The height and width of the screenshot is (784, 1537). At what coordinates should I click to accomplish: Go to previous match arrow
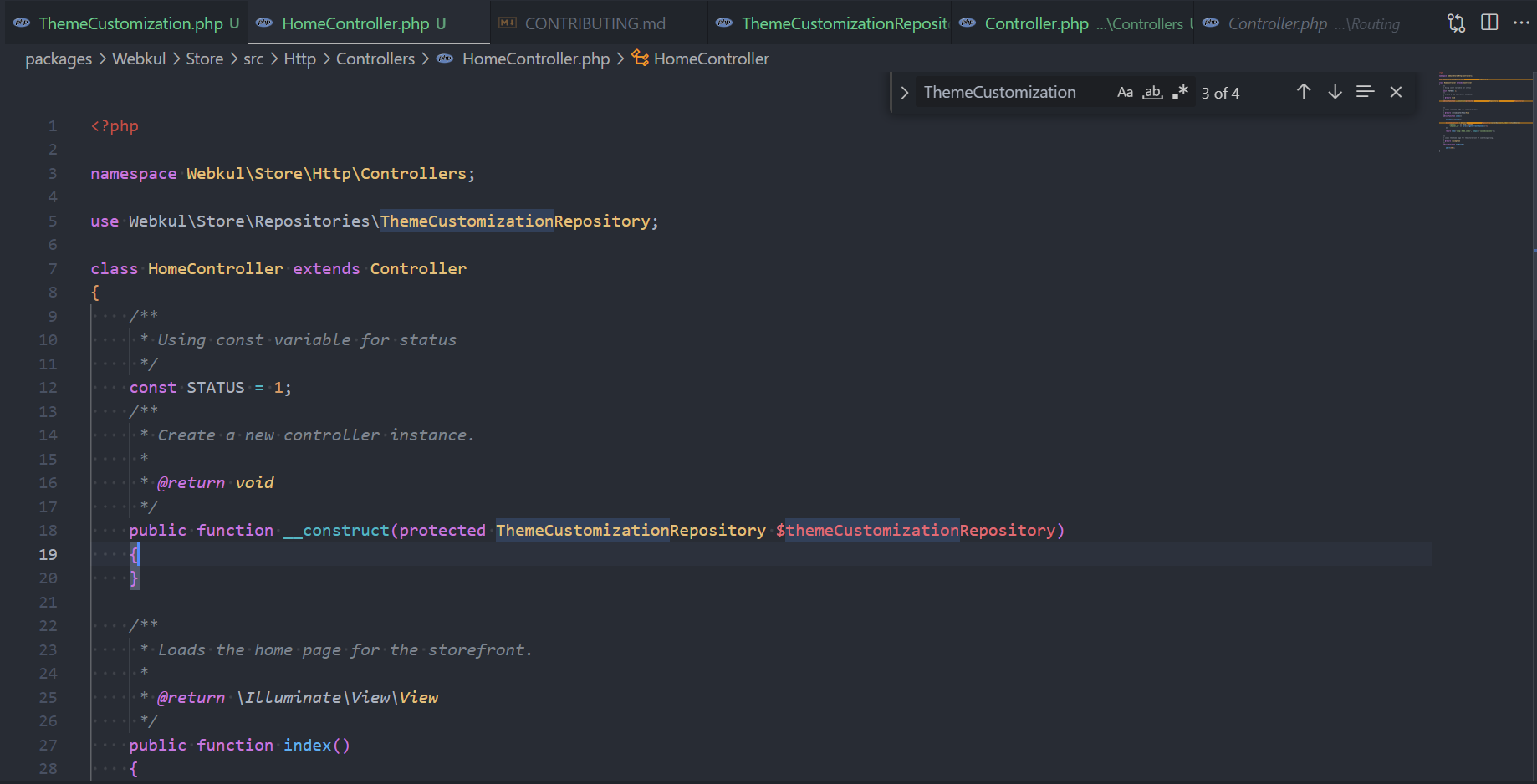click(x=1304, y=92)
